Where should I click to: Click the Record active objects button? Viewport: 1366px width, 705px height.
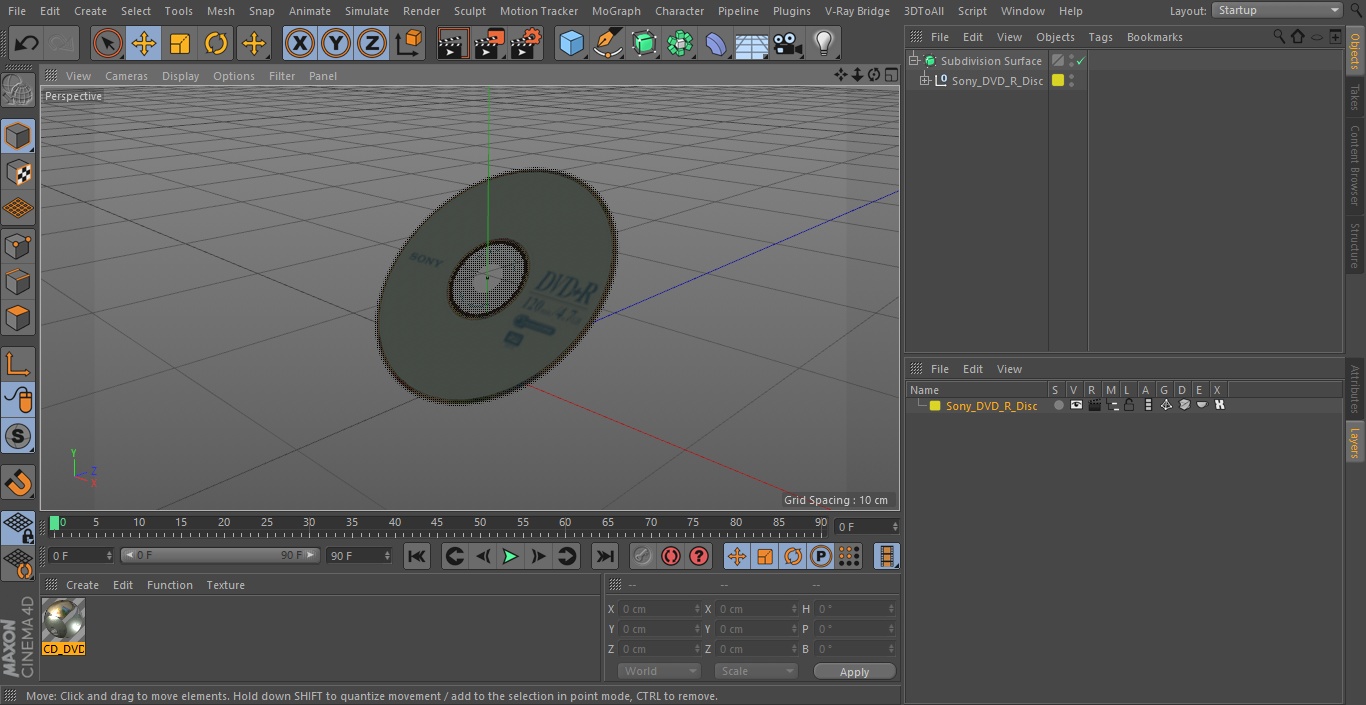(643, 556)
